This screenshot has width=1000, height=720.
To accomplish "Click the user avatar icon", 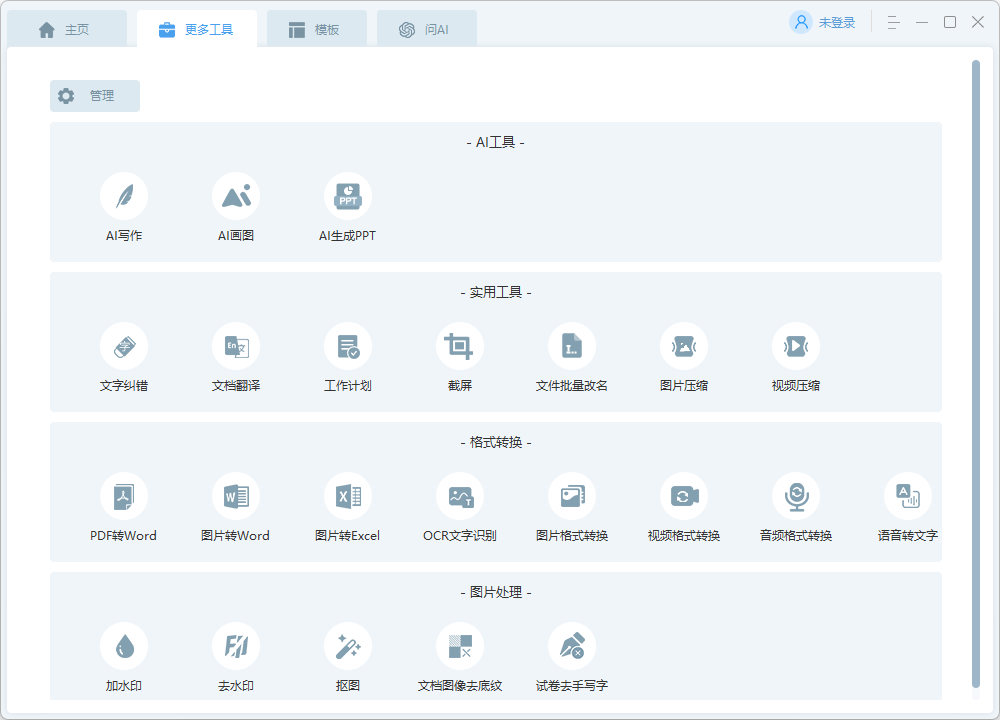I will click(x=801, y=22).
